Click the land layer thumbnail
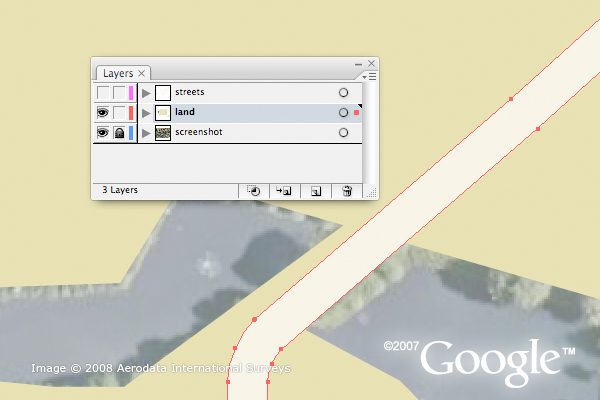This screenshot has width=600, height=400. [x=163, y=113]
